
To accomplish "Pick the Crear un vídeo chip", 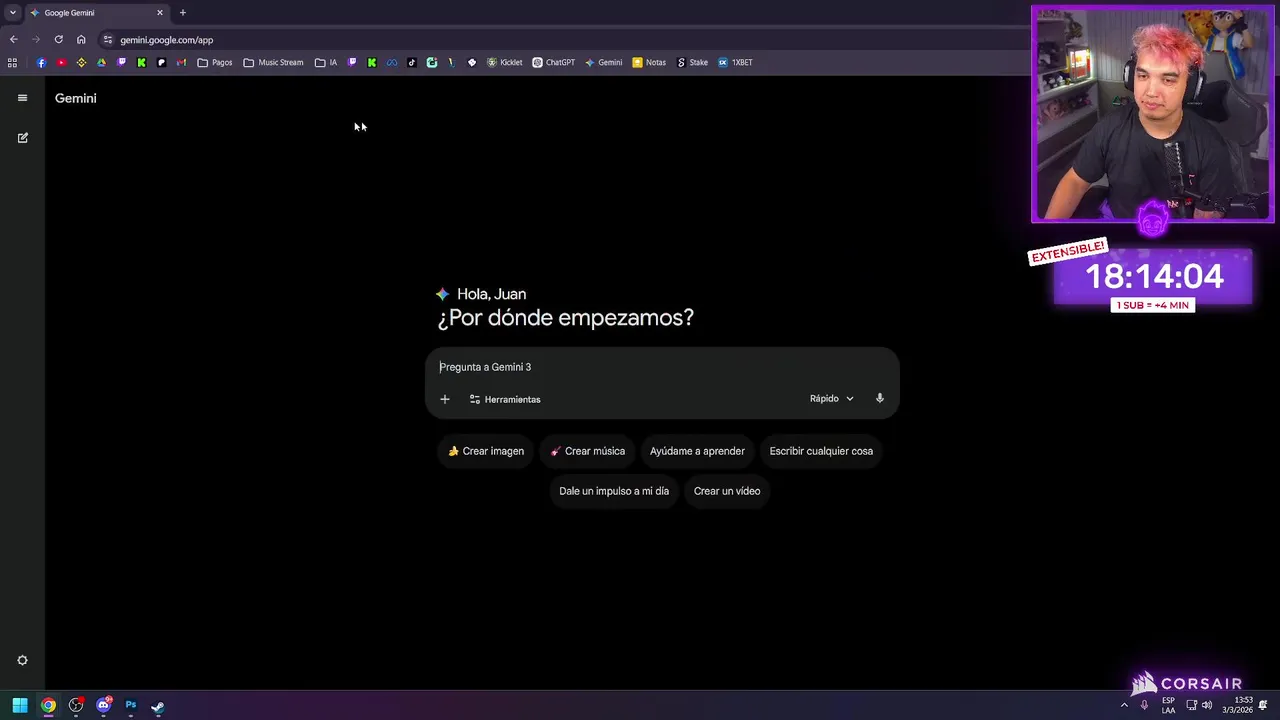I will [x=727, y=491].
